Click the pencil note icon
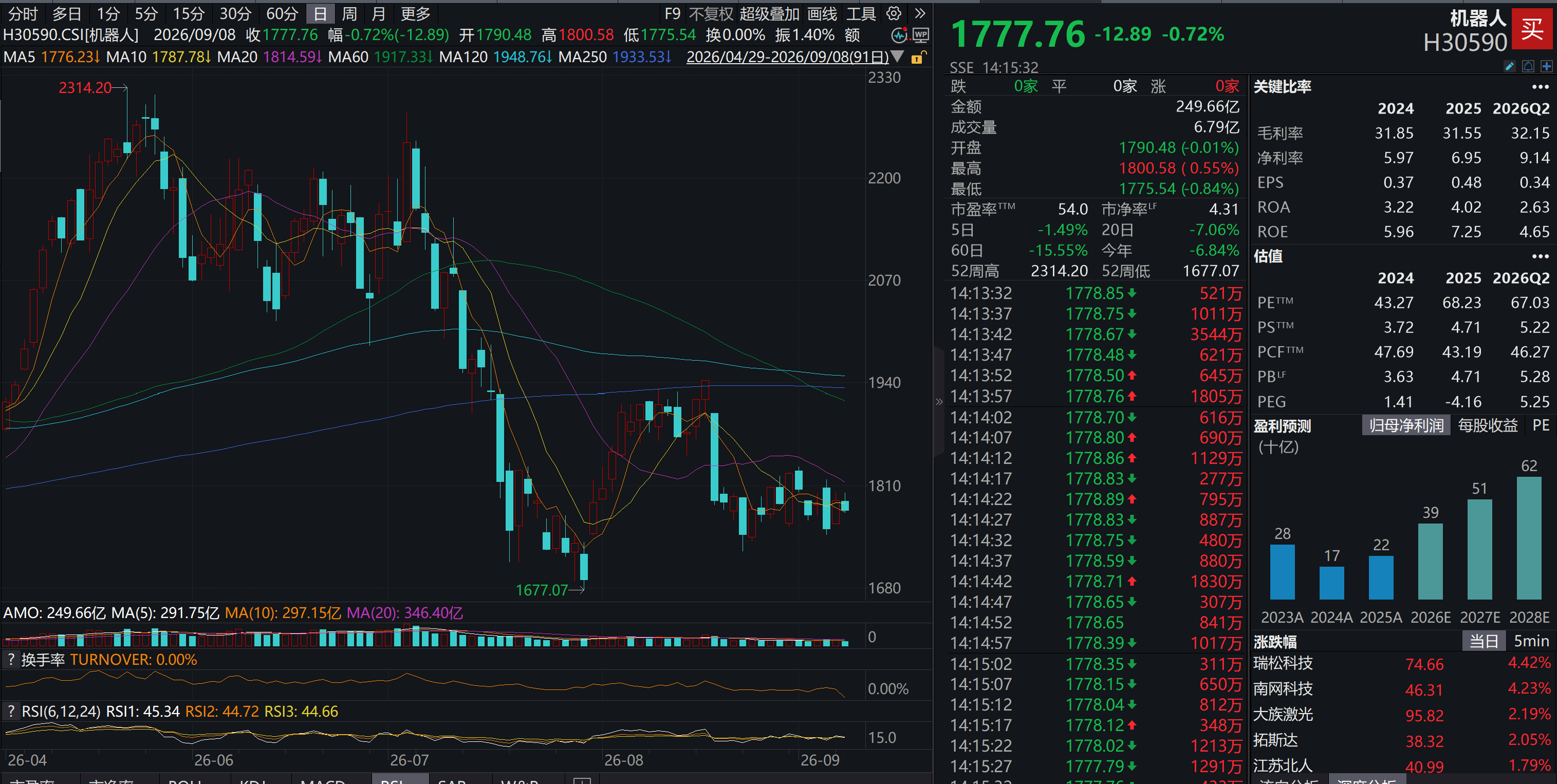 click(x=1509, y=66)
